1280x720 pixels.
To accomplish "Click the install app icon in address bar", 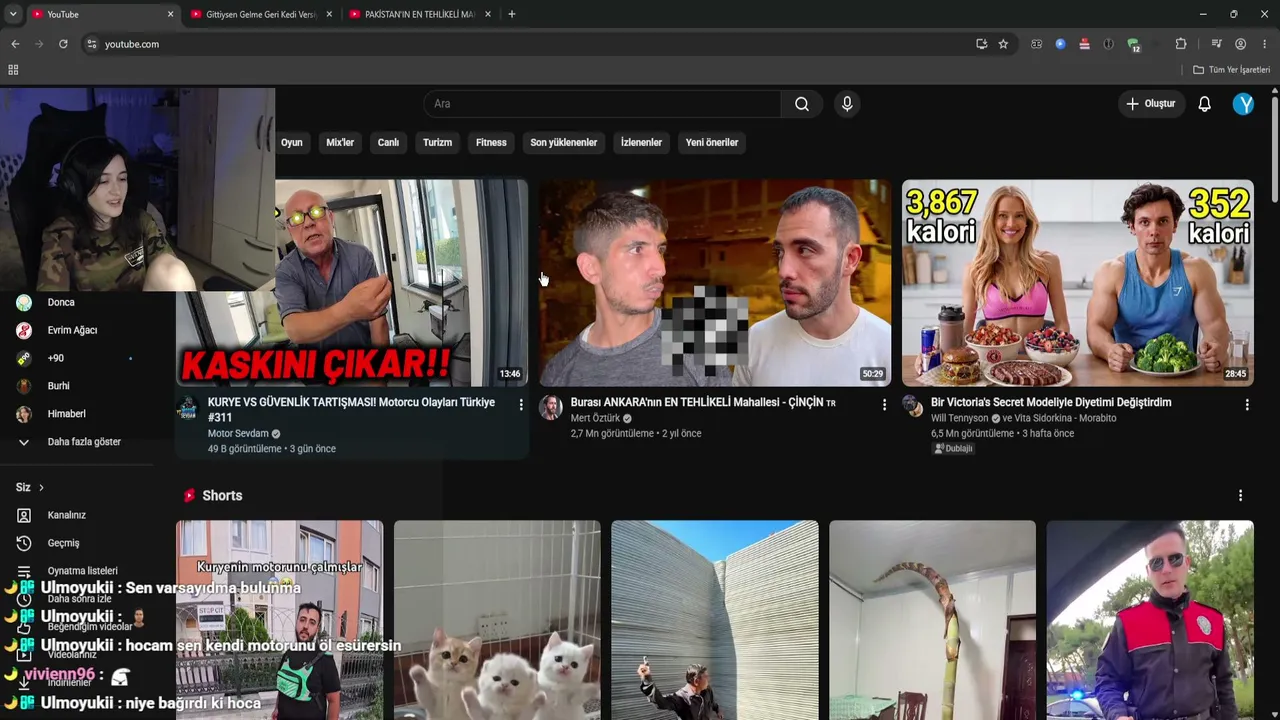I will pyautogui.click(x=982, y=44).
